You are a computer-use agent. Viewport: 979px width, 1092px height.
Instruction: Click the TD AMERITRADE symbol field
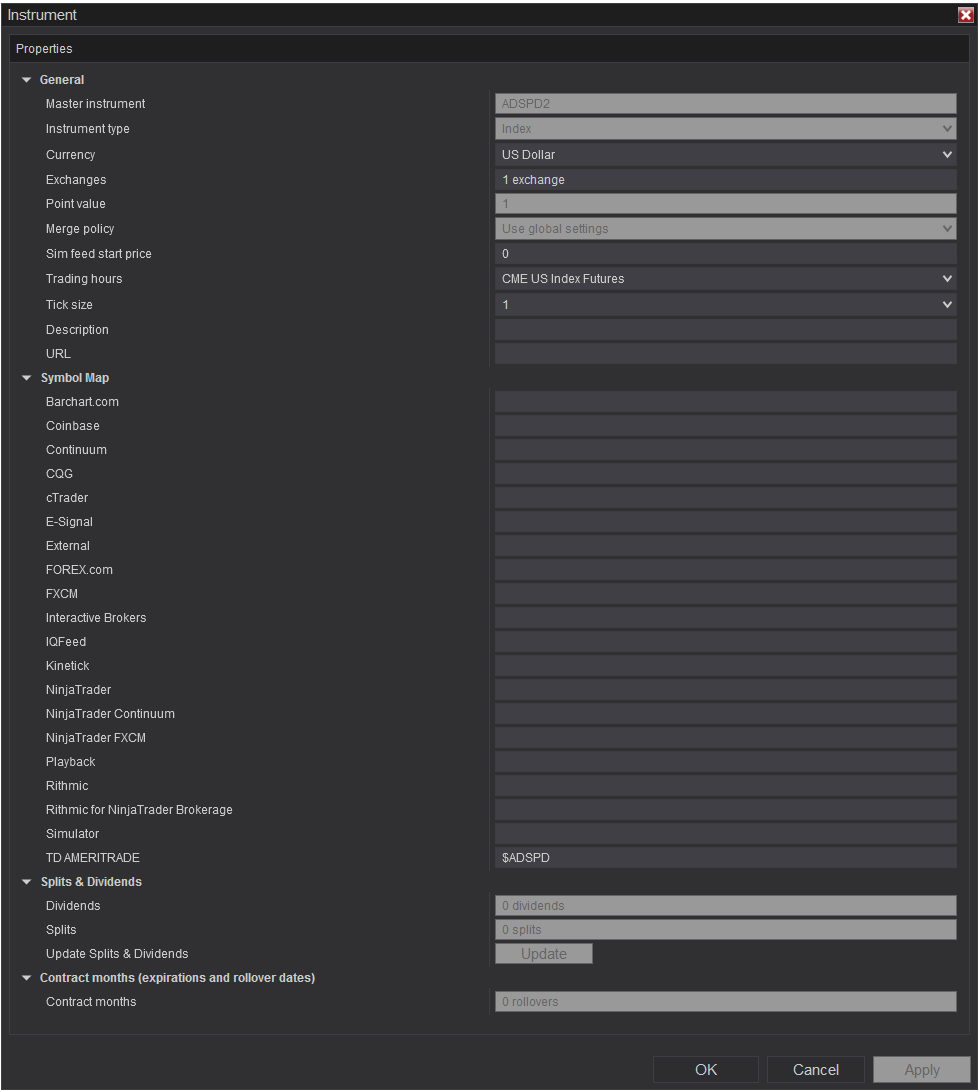click(725, 858)
